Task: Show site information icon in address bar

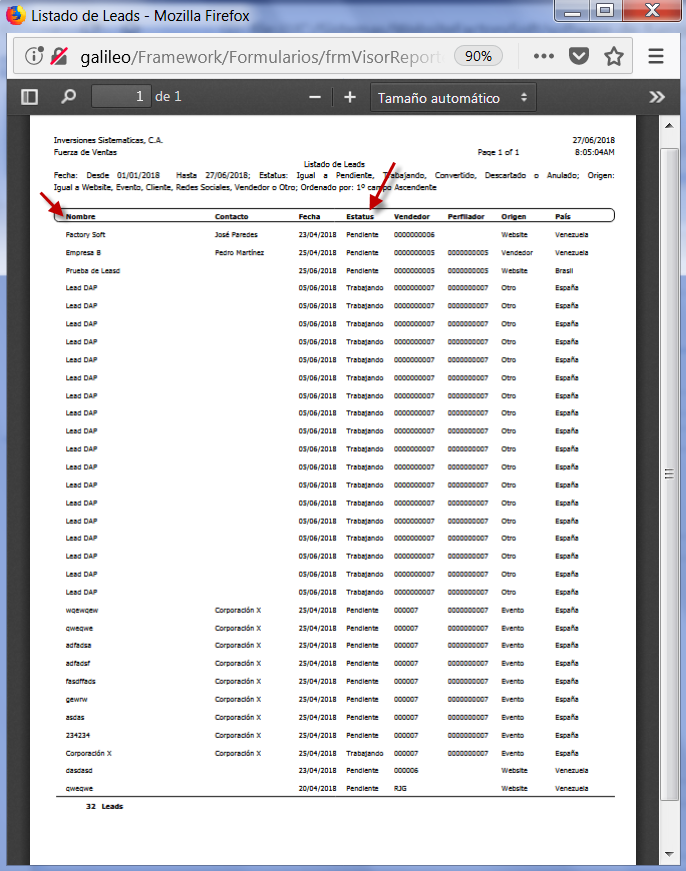Action: 34,56
